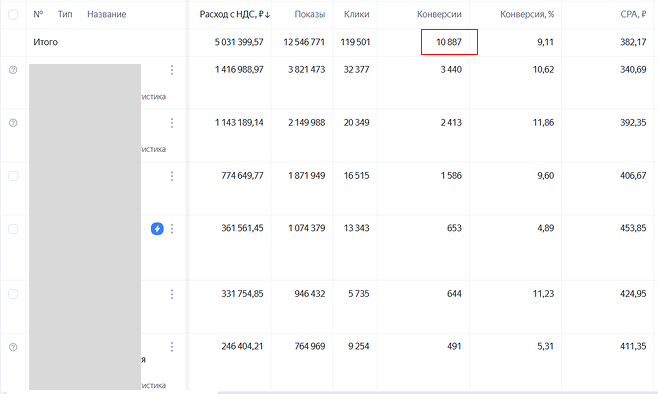
Task: Check the box for 361 561,45 campaign row
Action: tap(13, 229)
